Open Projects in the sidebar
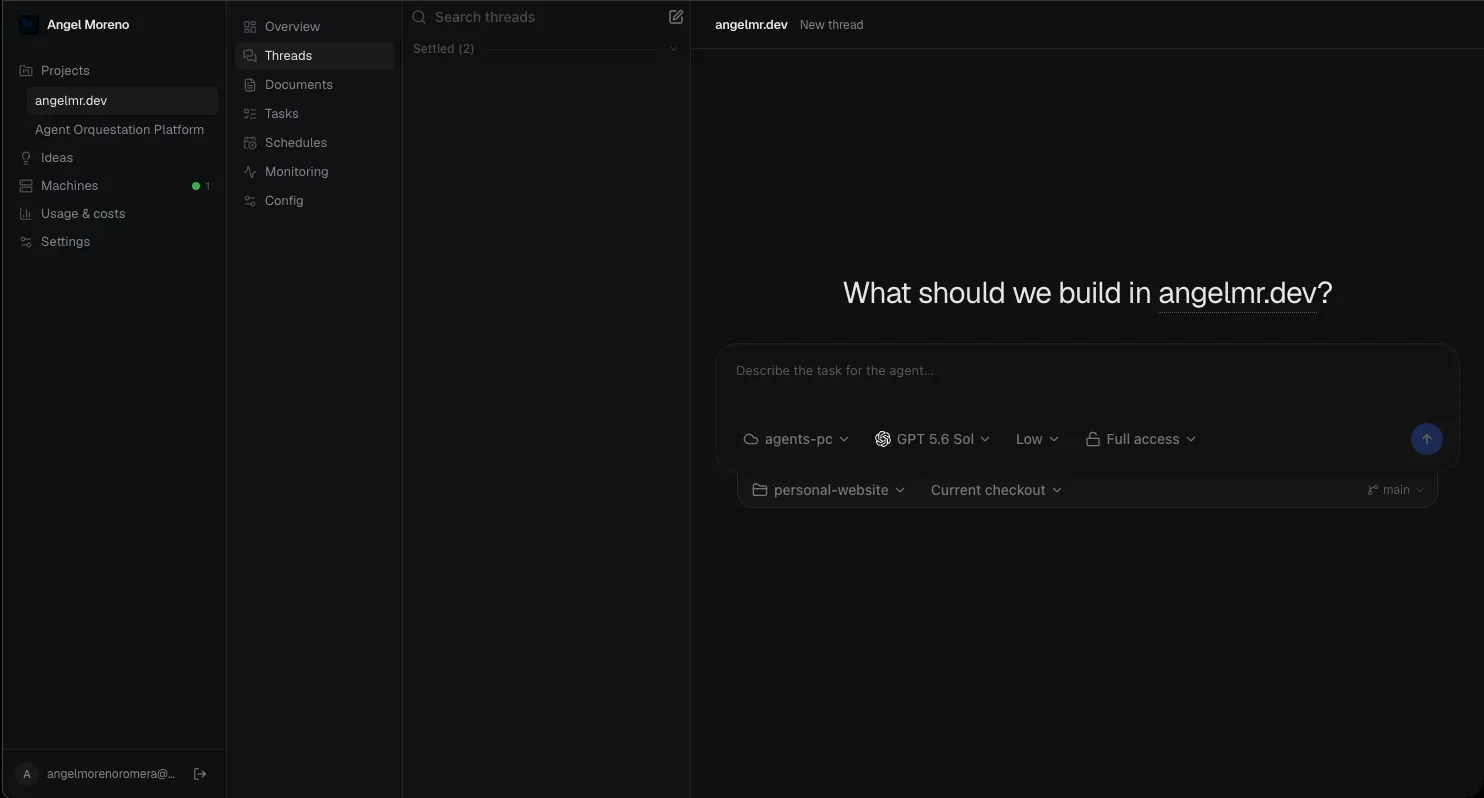Screen dimensions: 1484x798 pos(114,71)
